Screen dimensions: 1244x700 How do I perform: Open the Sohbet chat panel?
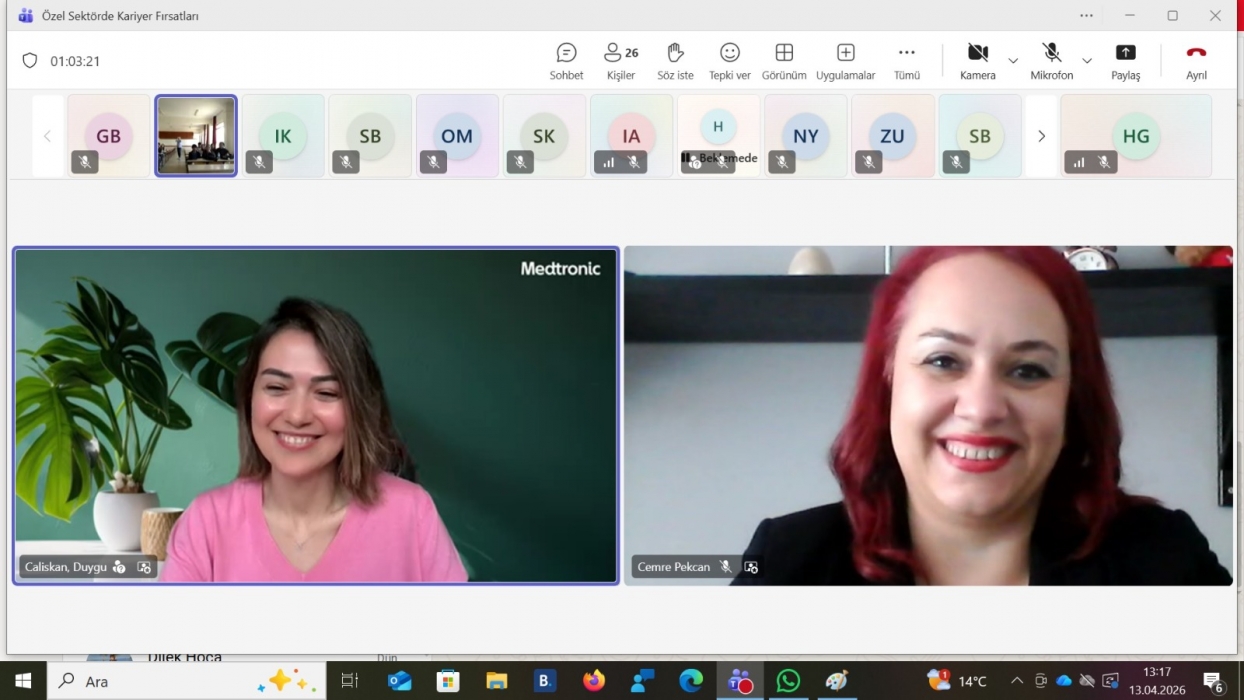(x=566, y=60)
